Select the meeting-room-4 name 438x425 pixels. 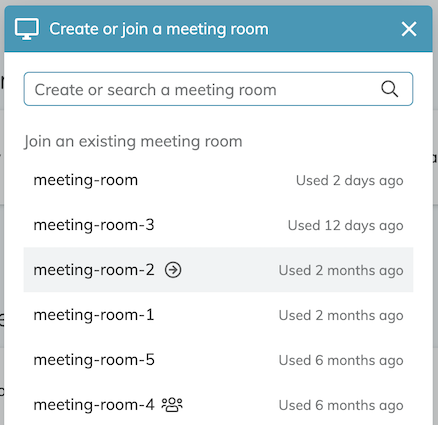point(94,405)
